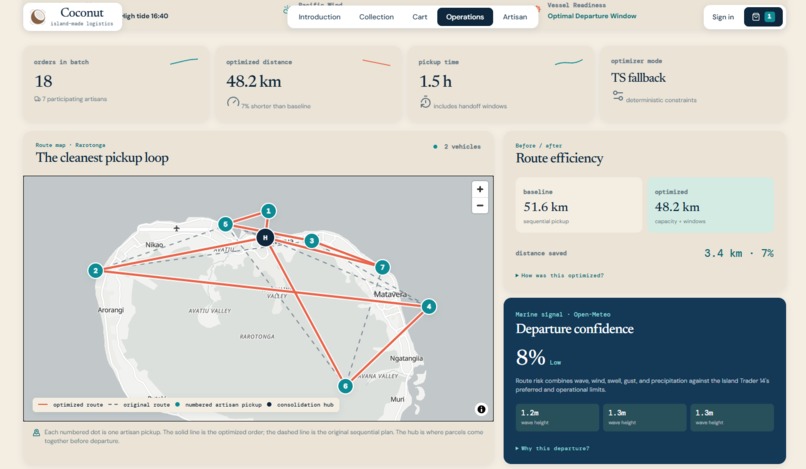The image size is (806, 469).
Task: Click the orders in batch sparkline
Action: [184, 62]
